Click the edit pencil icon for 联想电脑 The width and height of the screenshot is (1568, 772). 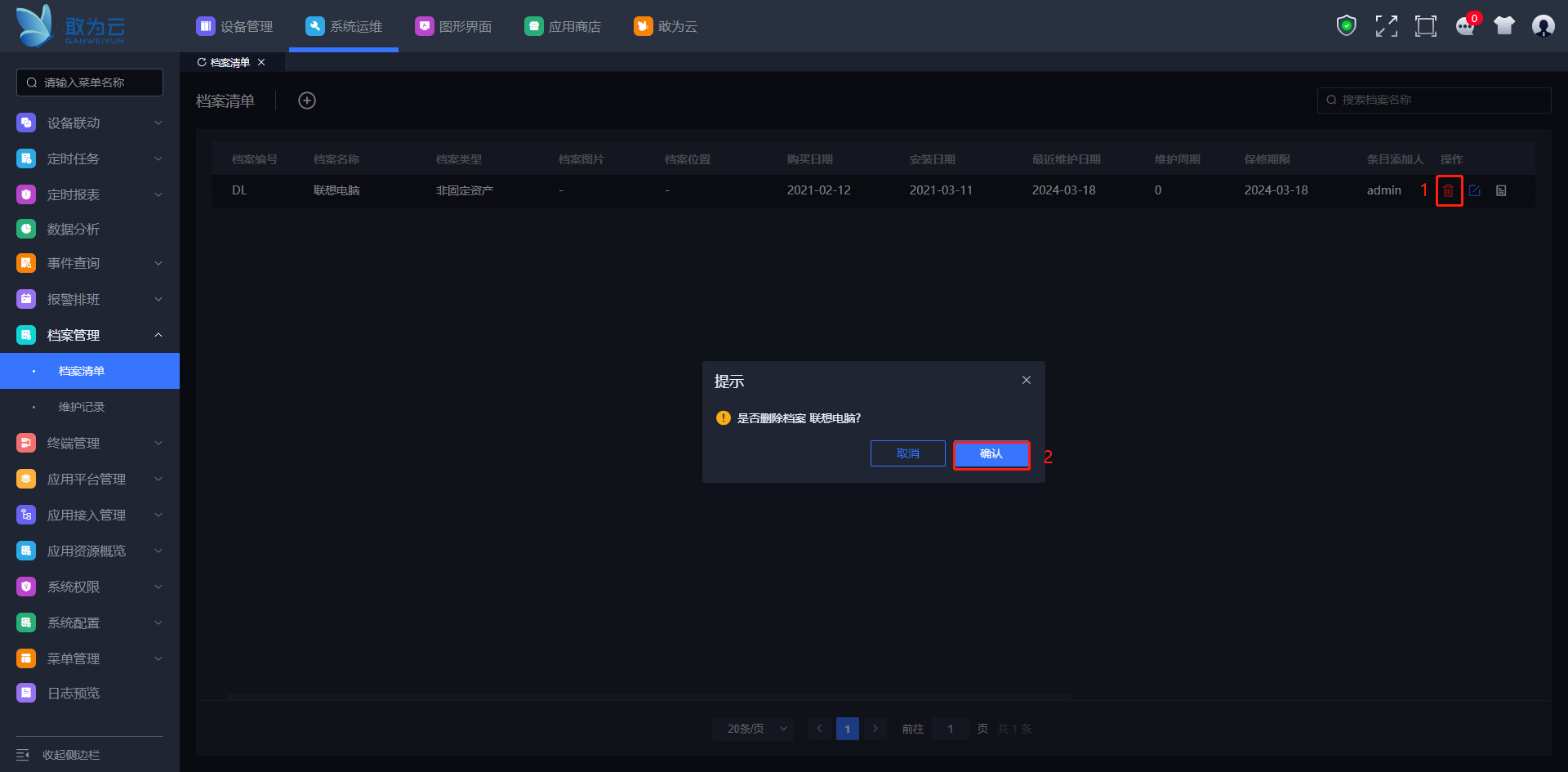[1474, 190]
